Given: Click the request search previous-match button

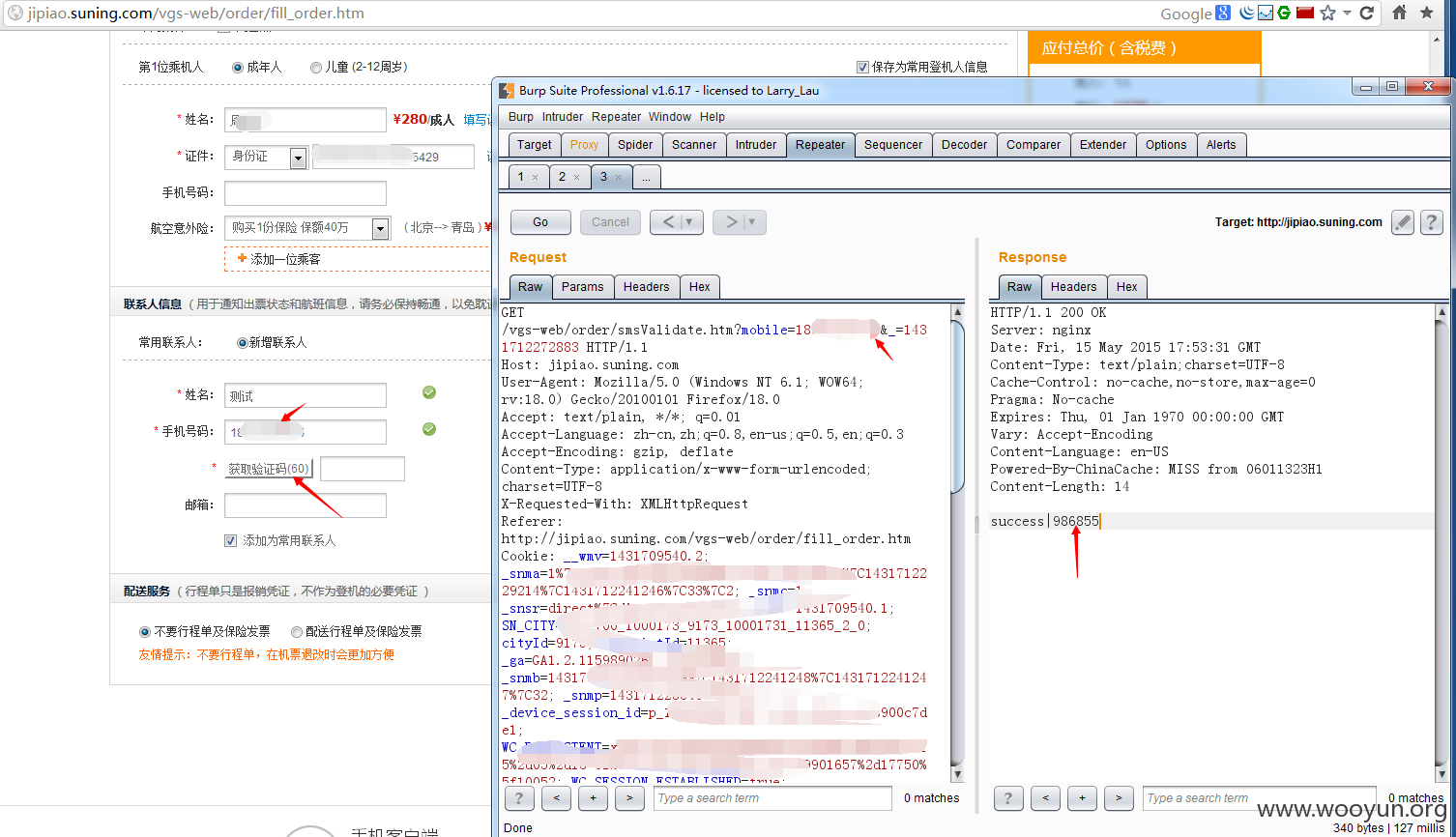Looking at the screenshot, I should (556, 797).
